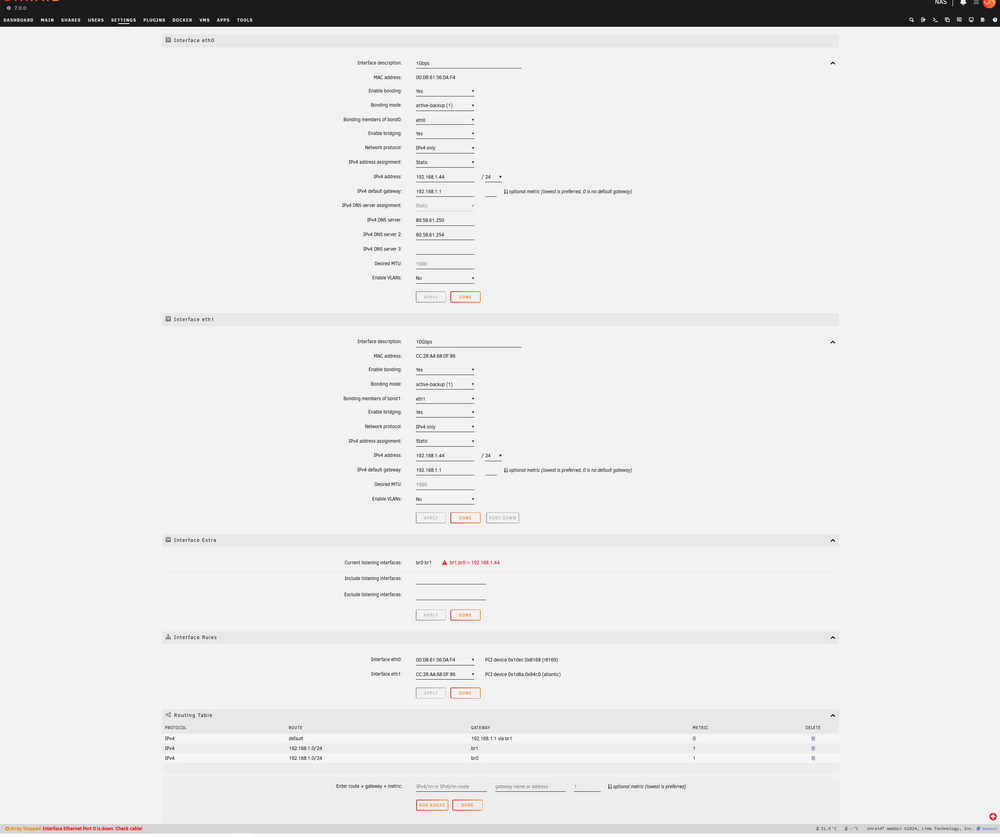1000x837 pixels.
Task: Click the IPv4/nn or IPv6/nn route field
Action: (x=451, y=787)
